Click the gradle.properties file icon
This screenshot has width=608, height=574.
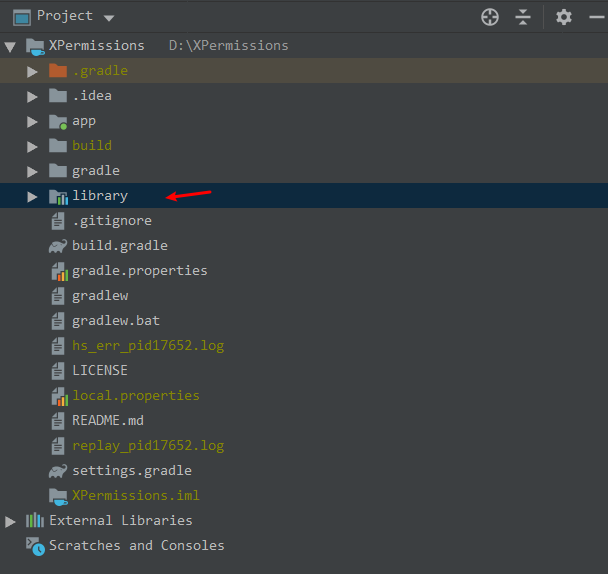[x=60, y=271]
